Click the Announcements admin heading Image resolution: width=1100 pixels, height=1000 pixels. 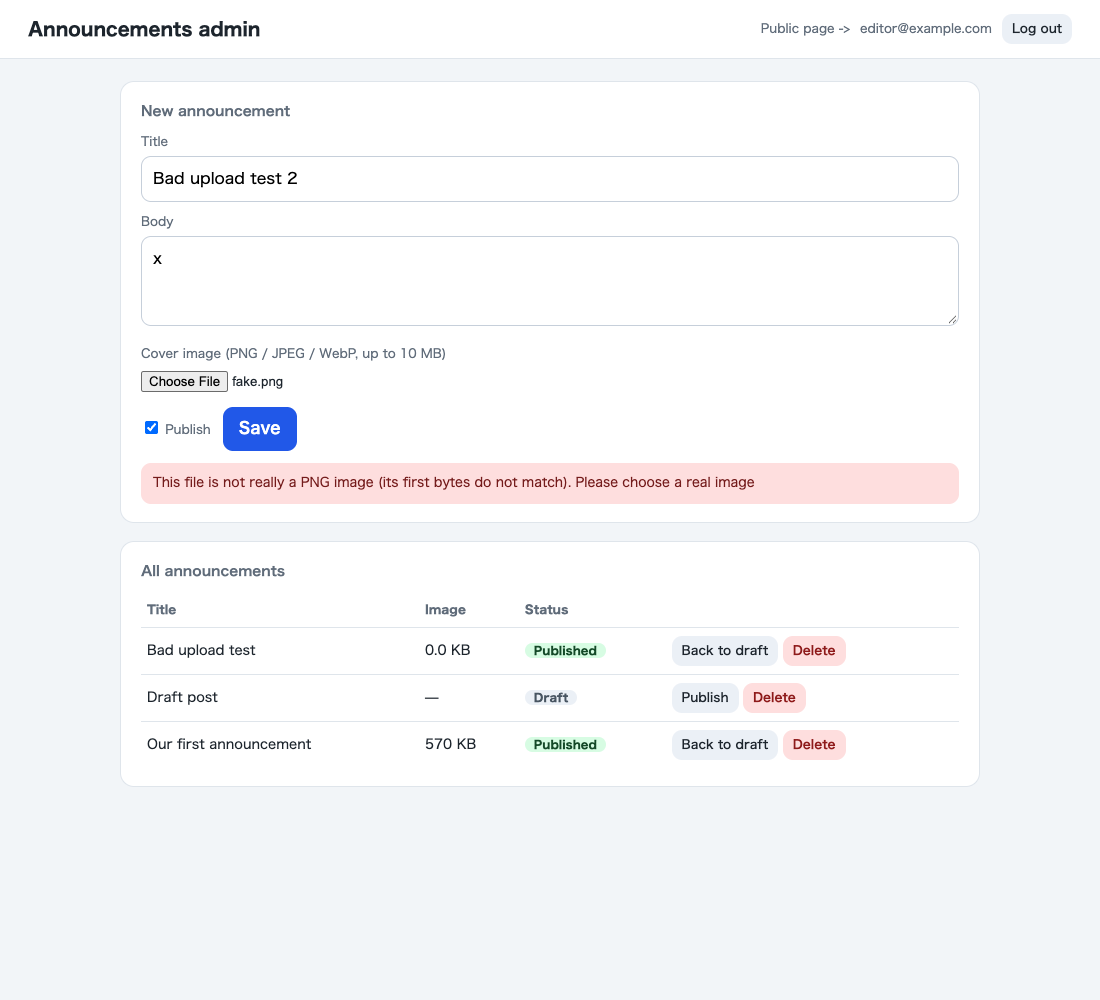coord(144,29)
